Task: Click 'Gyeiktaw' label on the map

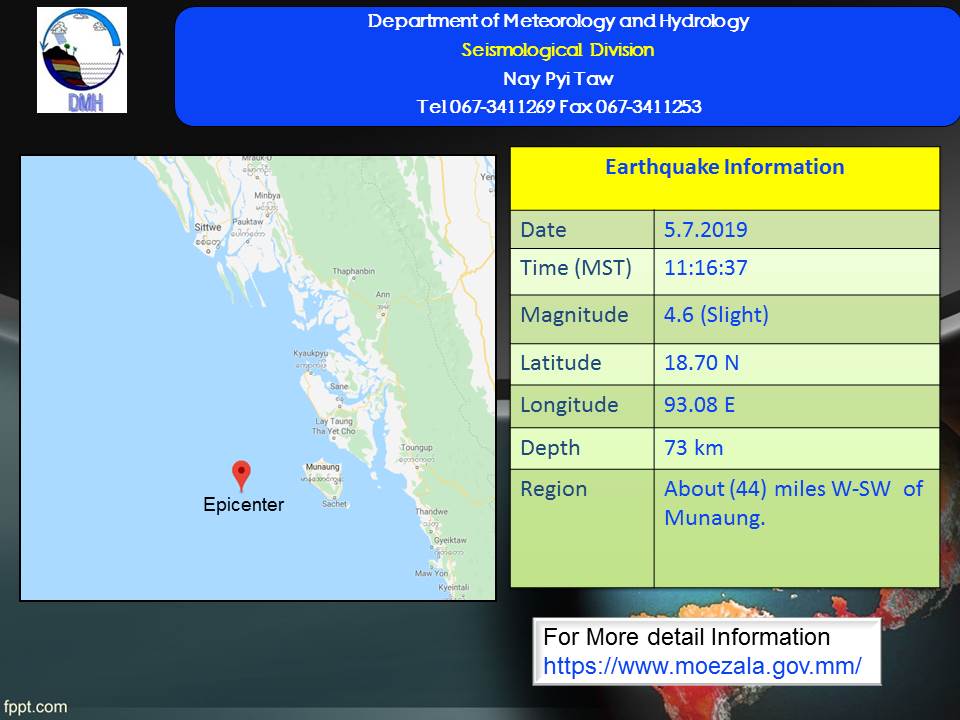Action: (450, 540)
